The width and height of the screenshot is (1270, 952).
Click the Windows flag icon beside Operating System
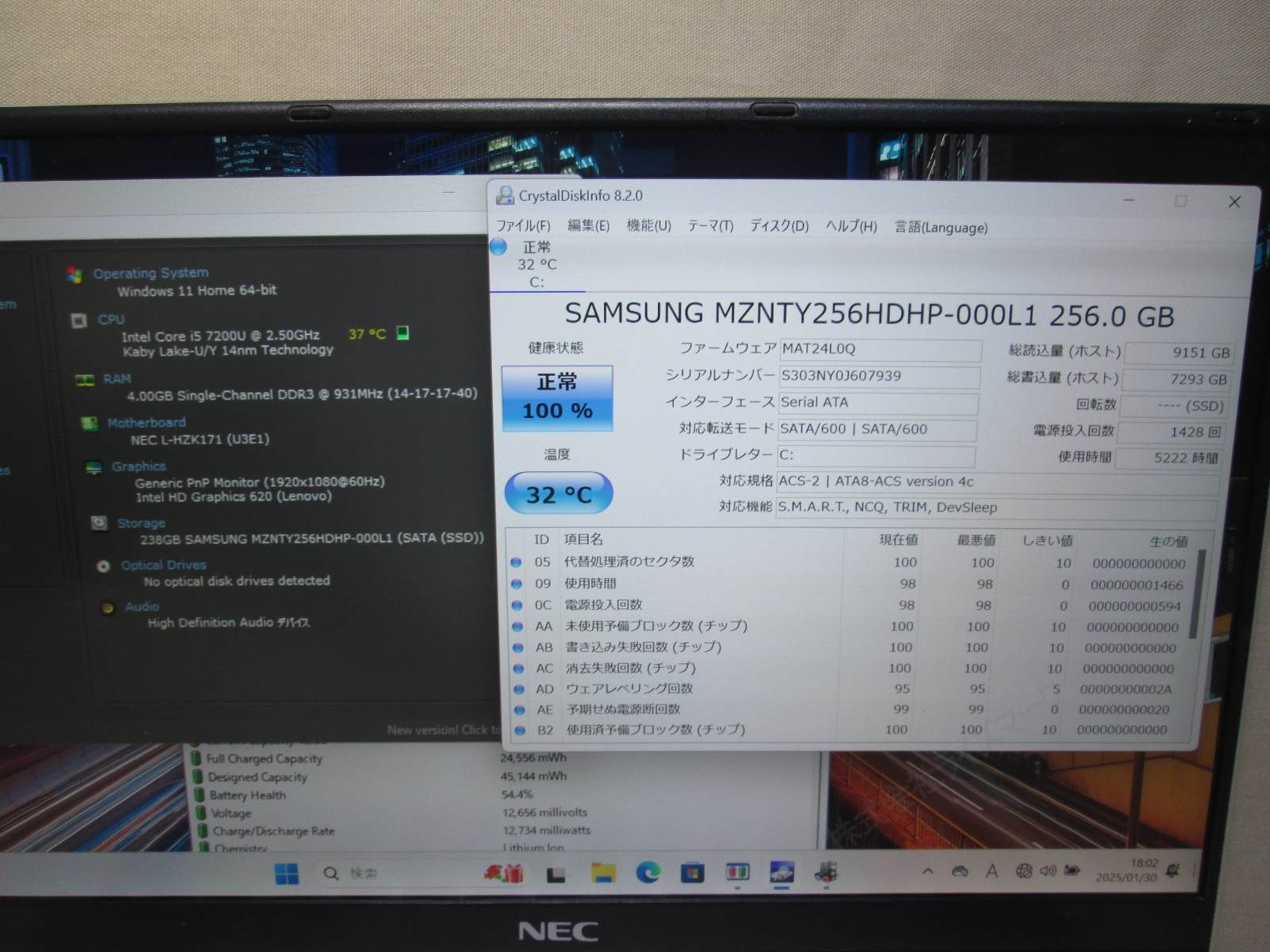point(75,274)
